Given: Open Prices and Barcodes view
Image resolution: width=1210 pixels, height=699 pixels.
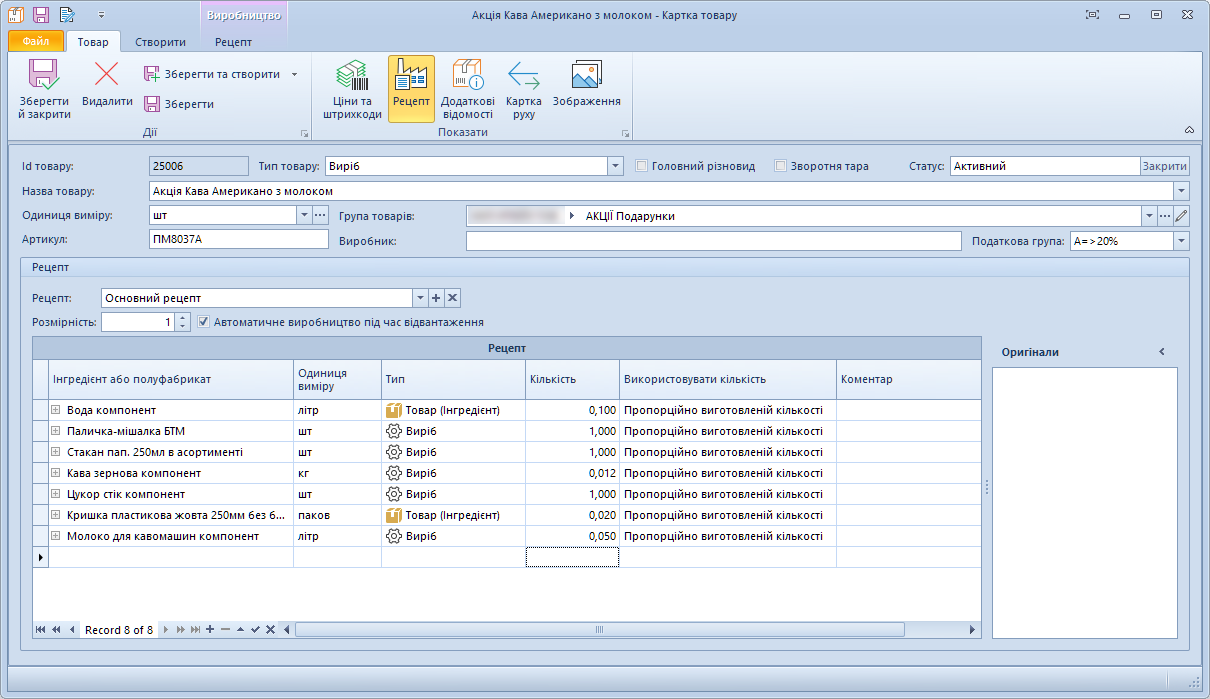Looking at the screenshot, I should [x=352, y=88].
